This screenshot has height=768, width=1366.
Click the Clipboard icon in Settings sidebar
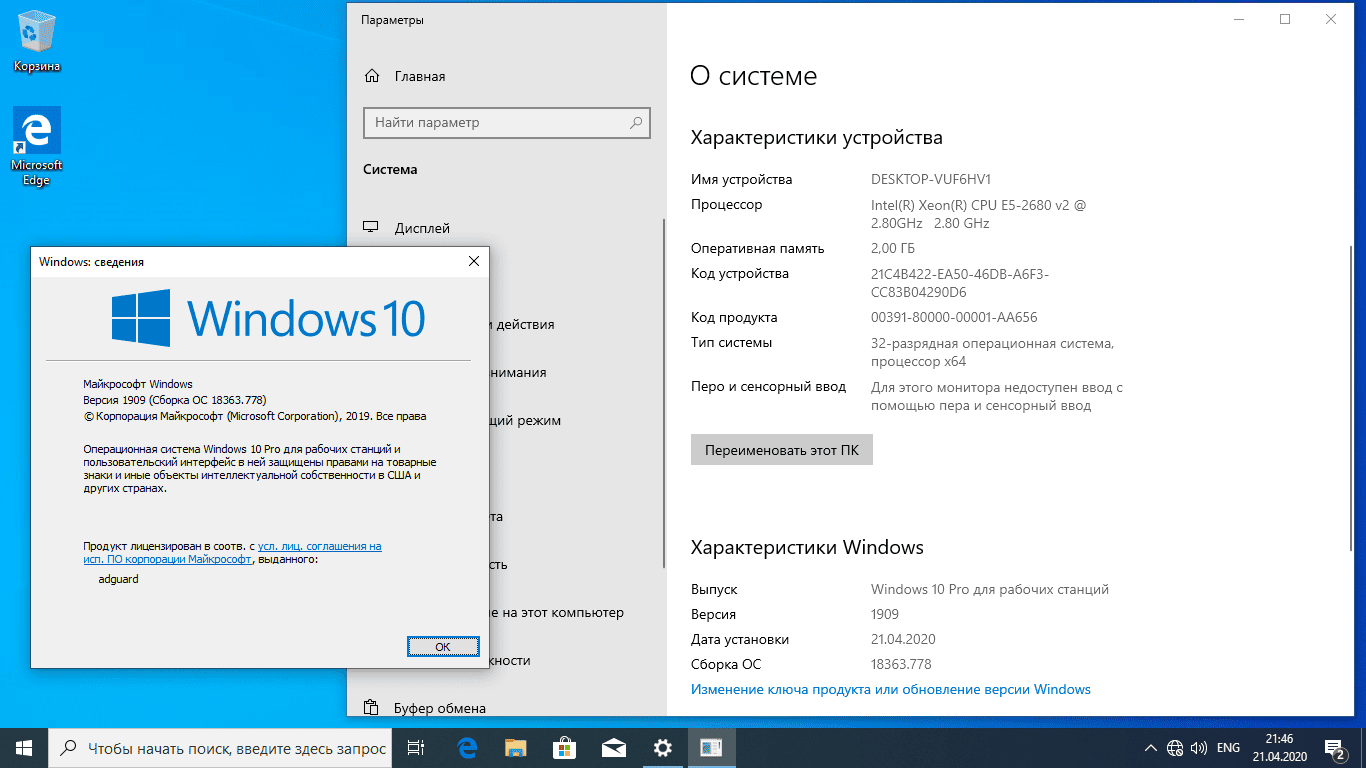coord(372,708)
